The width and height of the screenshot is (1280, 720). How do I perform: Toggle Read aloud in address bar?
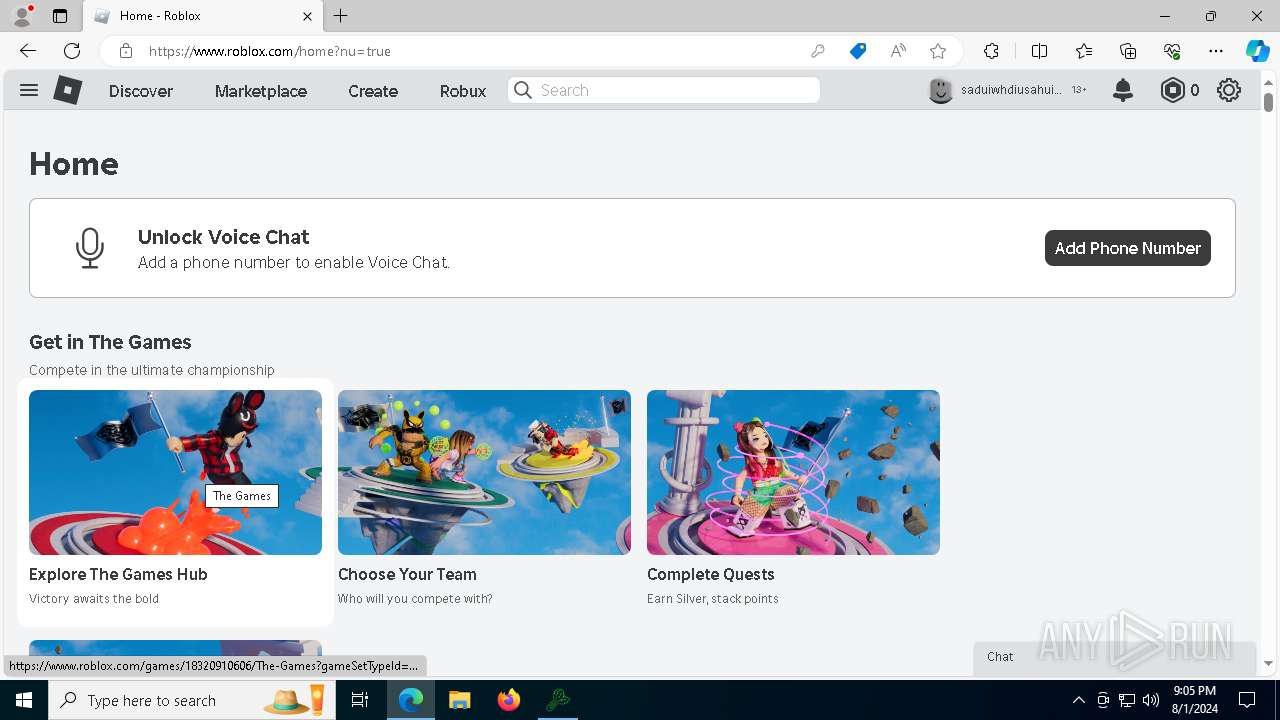tap(898, 51)
